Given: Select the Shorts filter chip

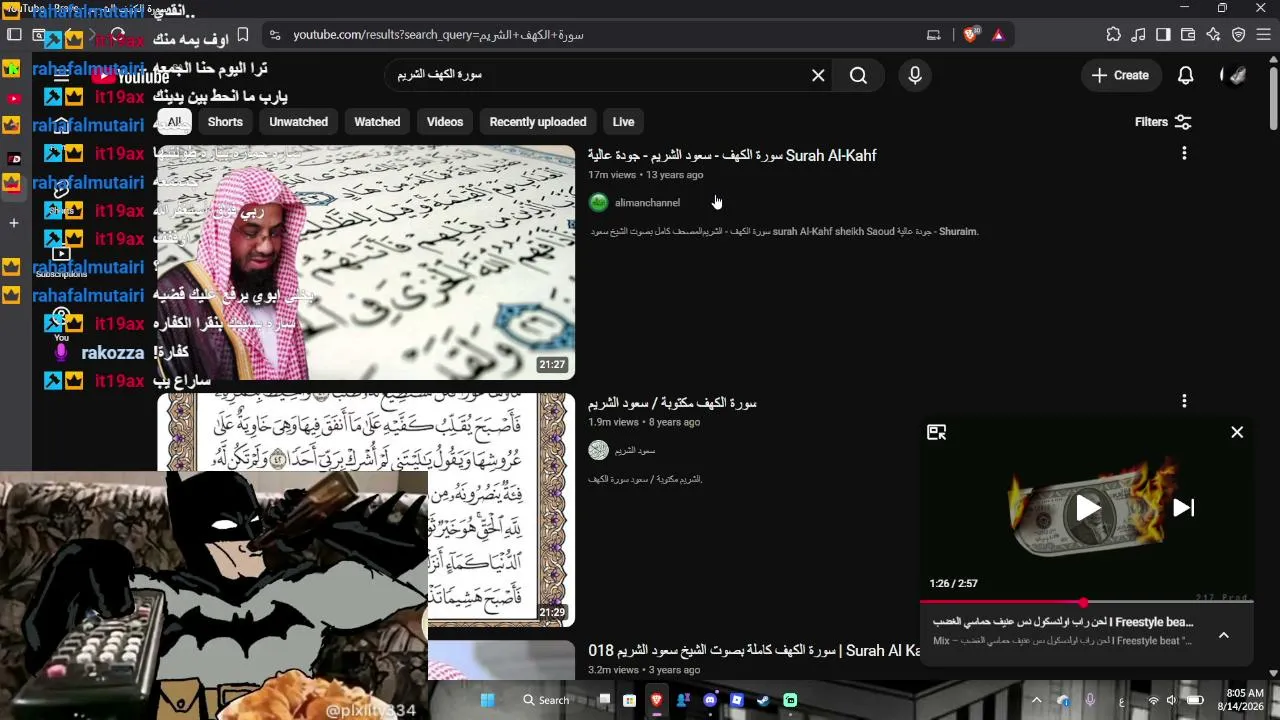Looking at the screenshot, I should [225, 122].
